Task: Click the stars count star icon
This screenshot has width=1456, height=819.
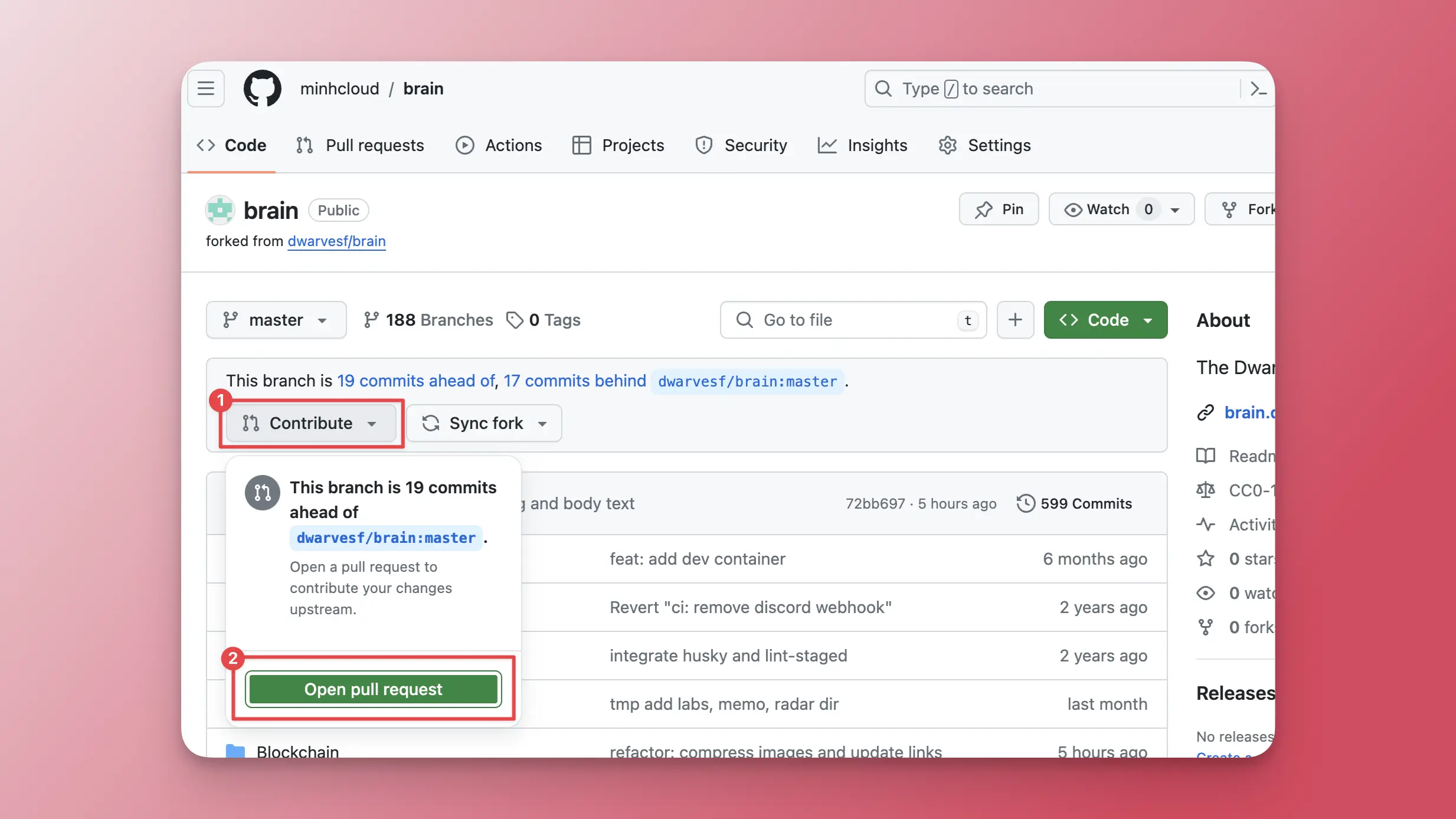Action: (x=1206, y=558)
